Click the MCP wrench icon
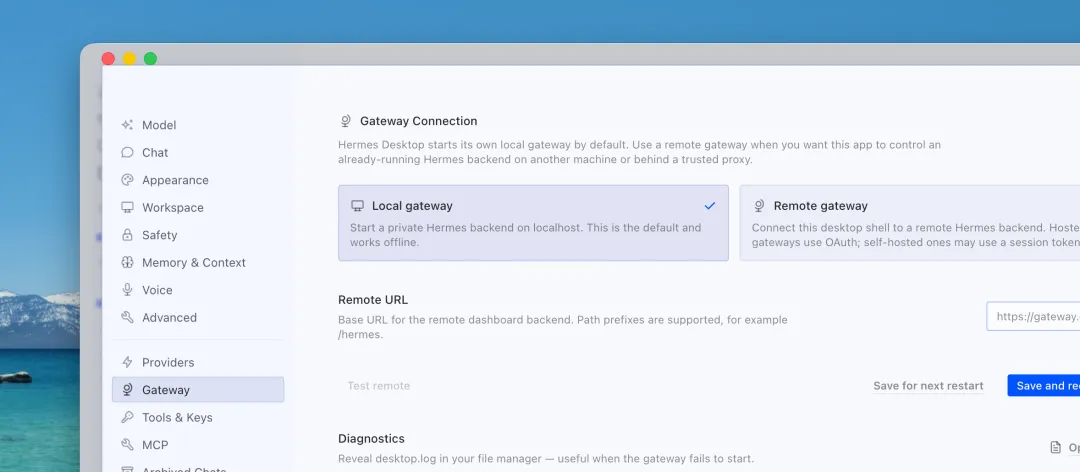The width and height of the screenshot is (1080, 472). point(127,445)
